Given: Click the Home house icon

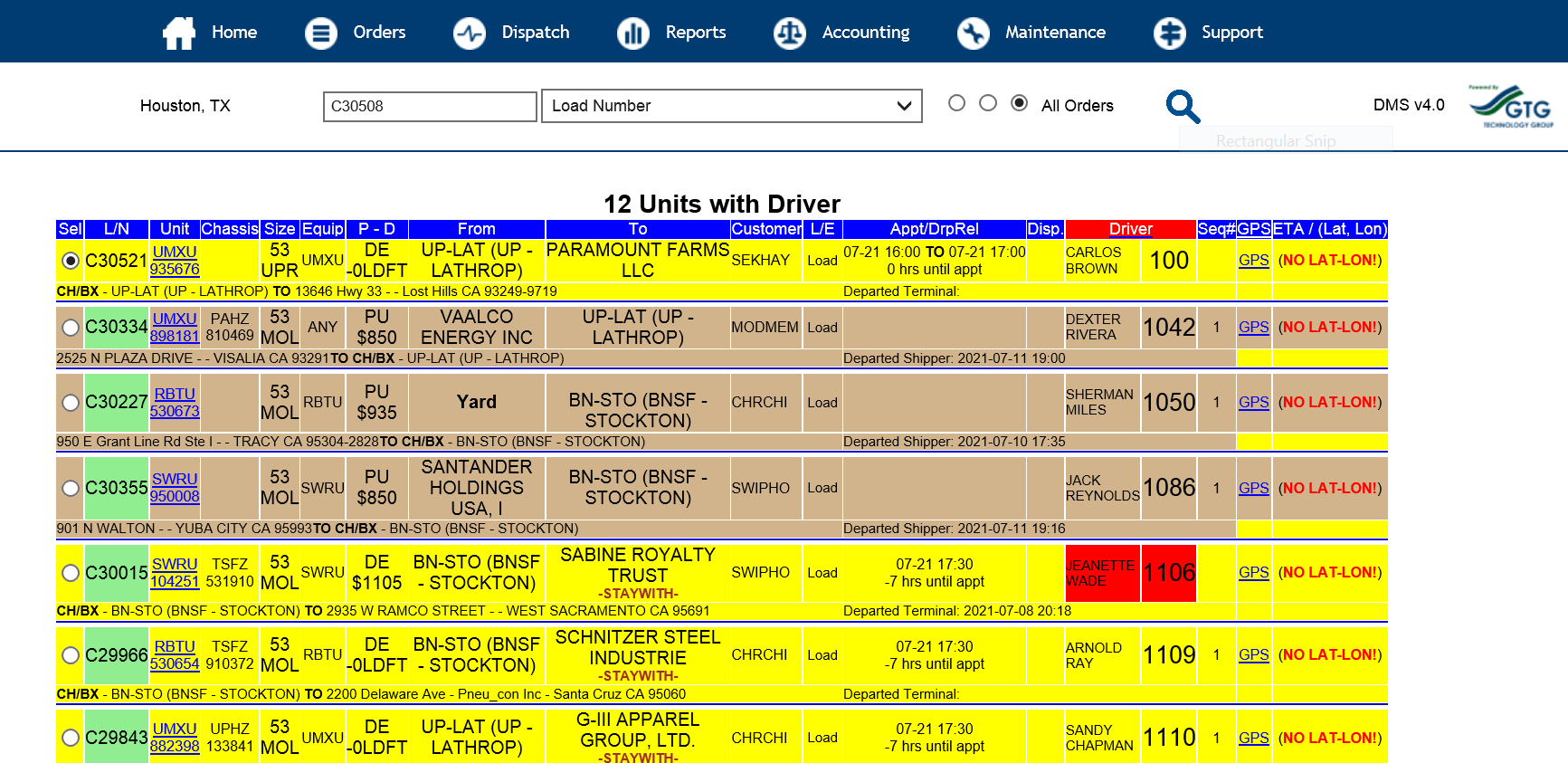Looking at the screenshot, I should click(179, 33).
